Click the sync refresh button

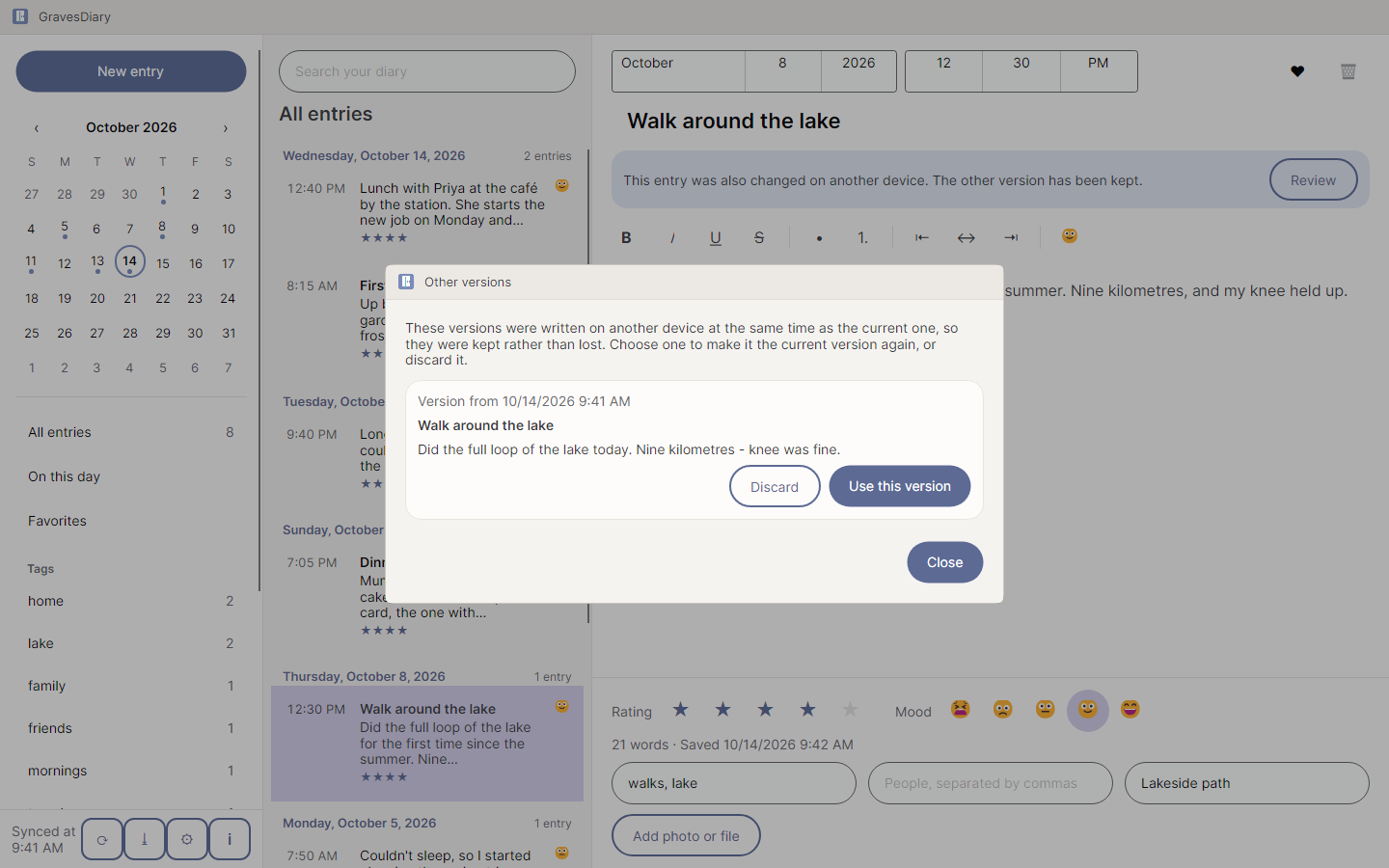(x=102, y=839)
